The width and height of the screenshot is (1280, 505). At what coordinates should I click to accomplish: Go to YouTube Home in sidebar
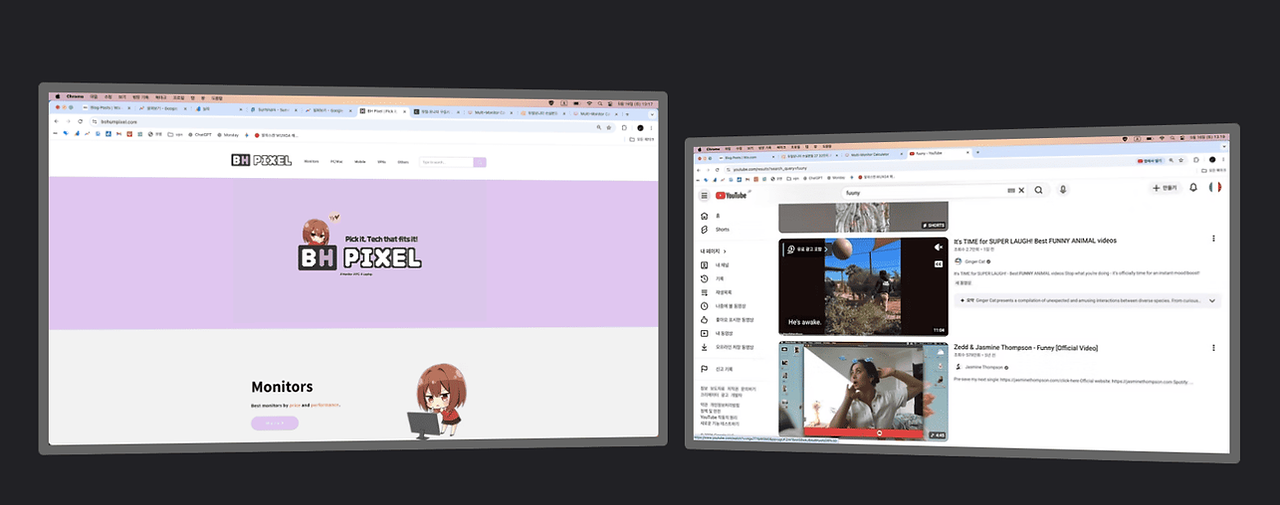click(x=705, y=217)
